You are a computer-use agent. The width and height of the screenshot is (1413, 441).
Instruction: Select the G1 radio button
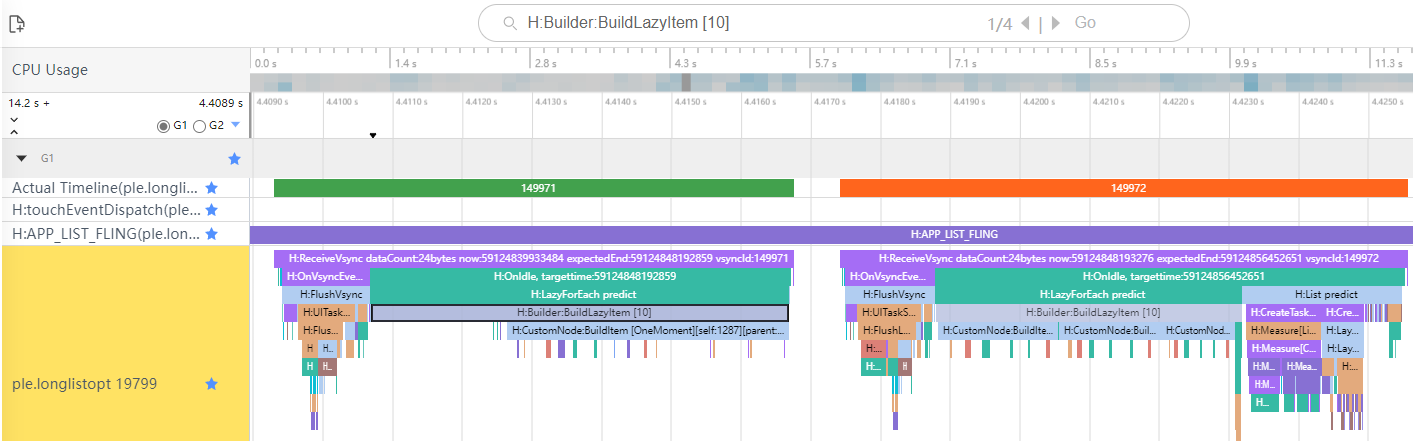164,126
